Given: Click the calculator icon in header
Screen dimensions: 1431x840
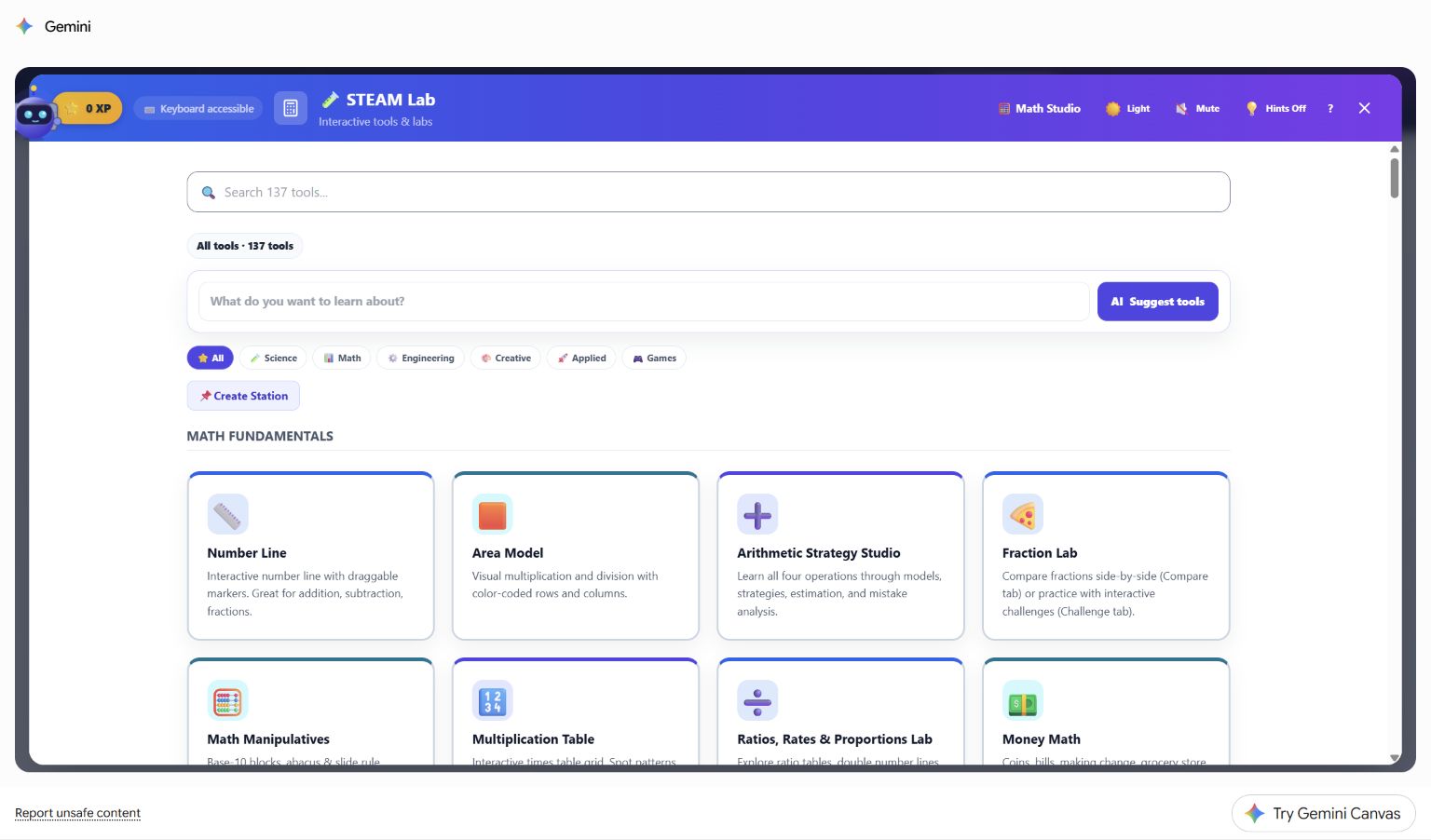Looking at the screenshot, I should point(290,108).
